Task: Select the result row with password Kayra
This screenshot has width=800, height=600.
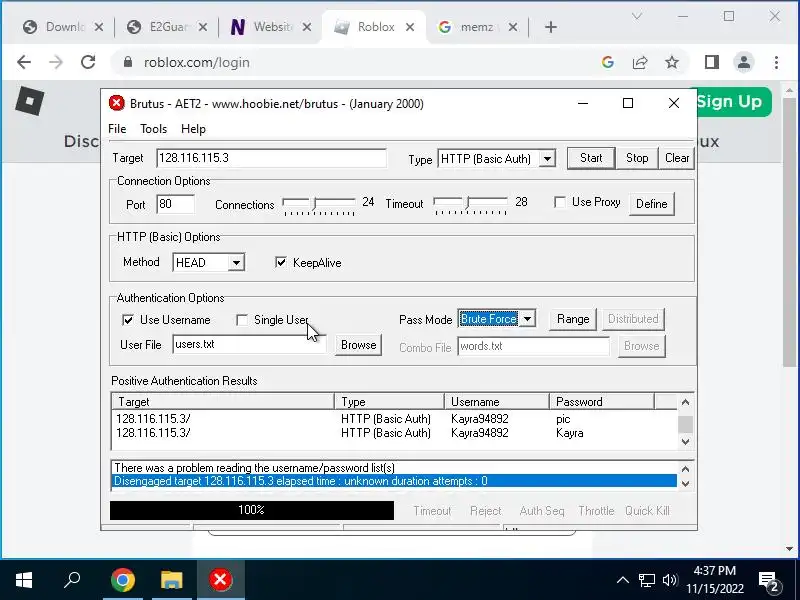Action: pyautogui.click(x=394, y=433)
